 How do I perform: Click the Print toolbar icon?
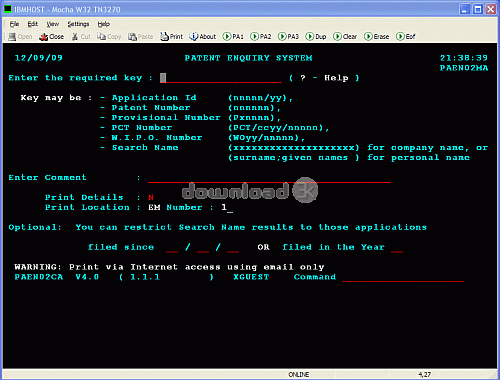pos(171,37)
